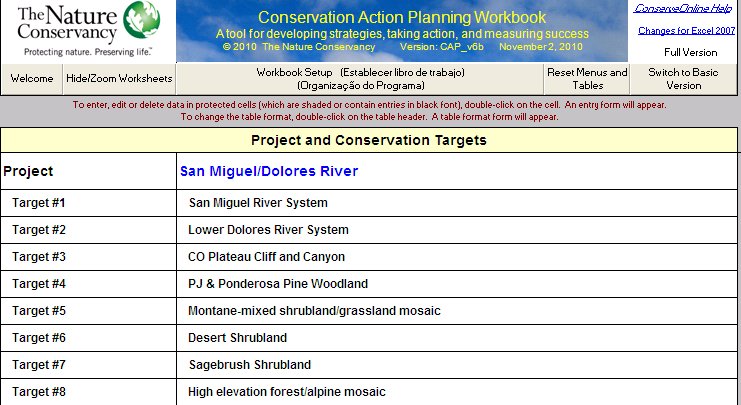The width and height of the screenshot is (741, 405).
Task: Select the San Miguel River System cell
Action: coord(457,203)
